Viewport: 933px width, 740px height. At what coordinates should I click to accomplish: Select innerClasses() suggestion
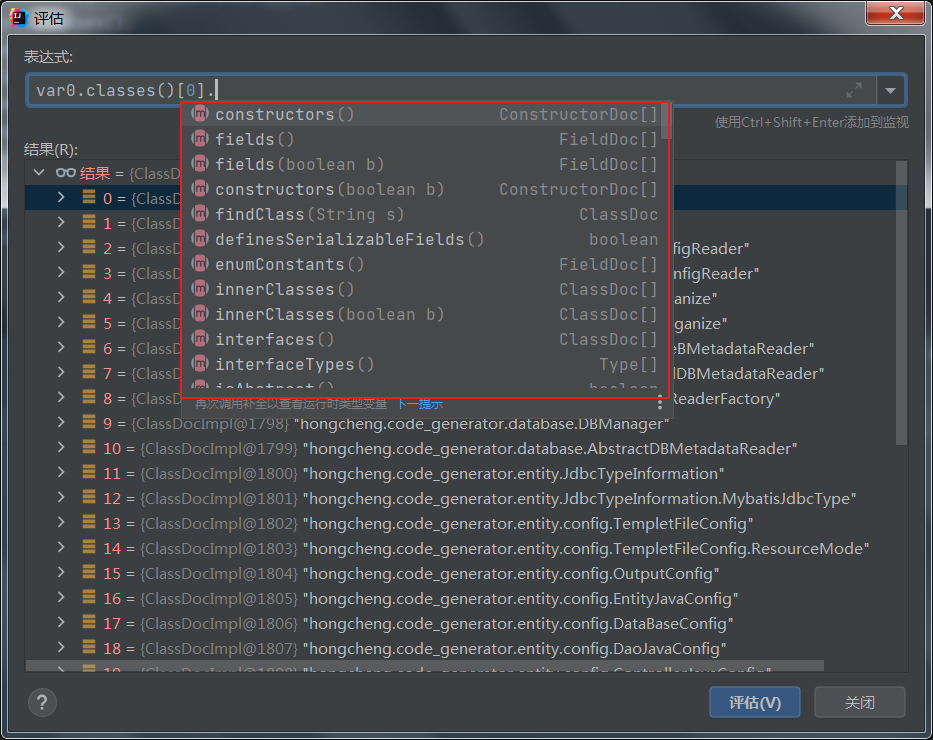pyautogui.click(x=425, y=289)
